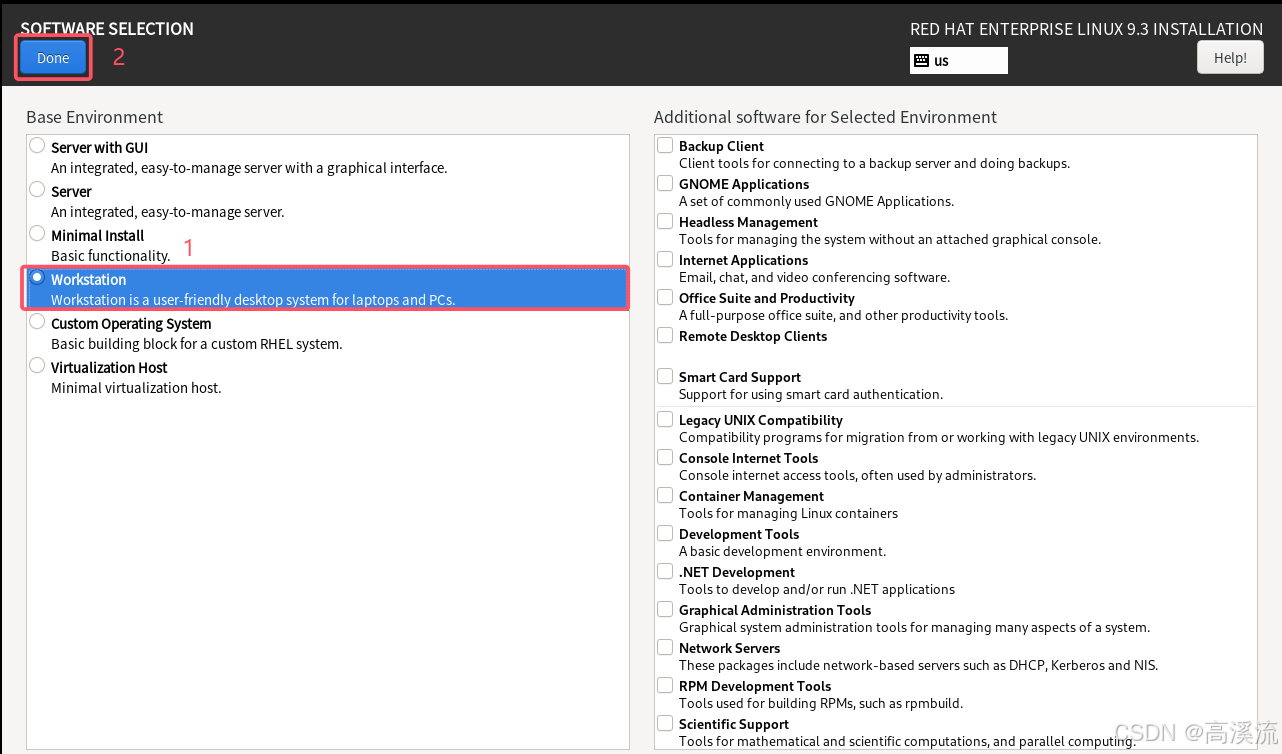Choose the Custom Operating System radio button

[x=37, y=321]
